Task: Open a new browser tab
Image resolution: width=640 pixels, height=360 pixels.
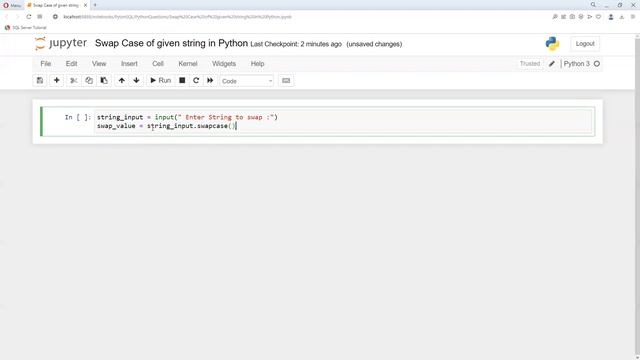Action: click(95, 5)
